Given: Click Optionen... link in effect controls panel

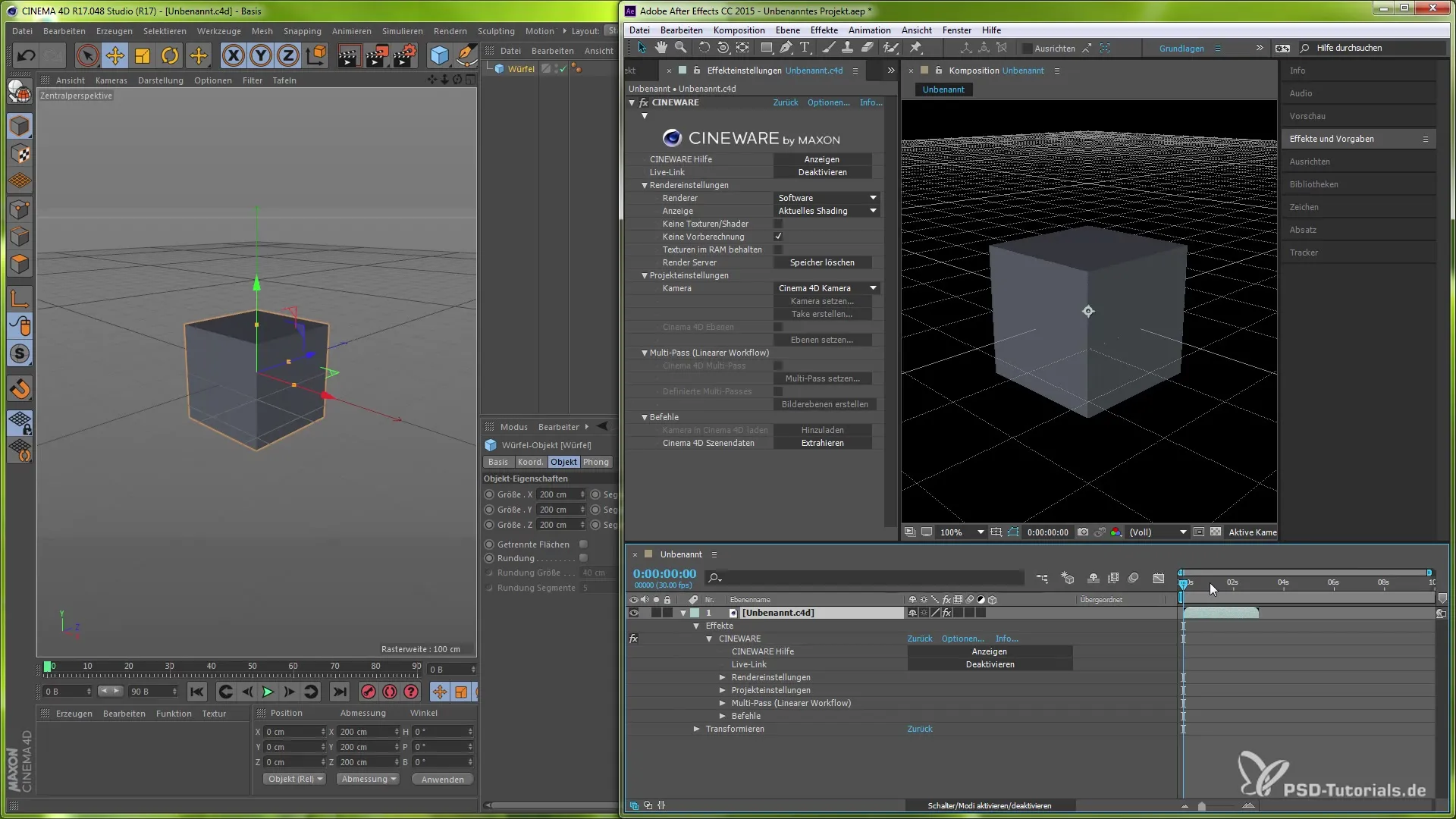Looking at the screenshot, I should (x=828, y=102).
